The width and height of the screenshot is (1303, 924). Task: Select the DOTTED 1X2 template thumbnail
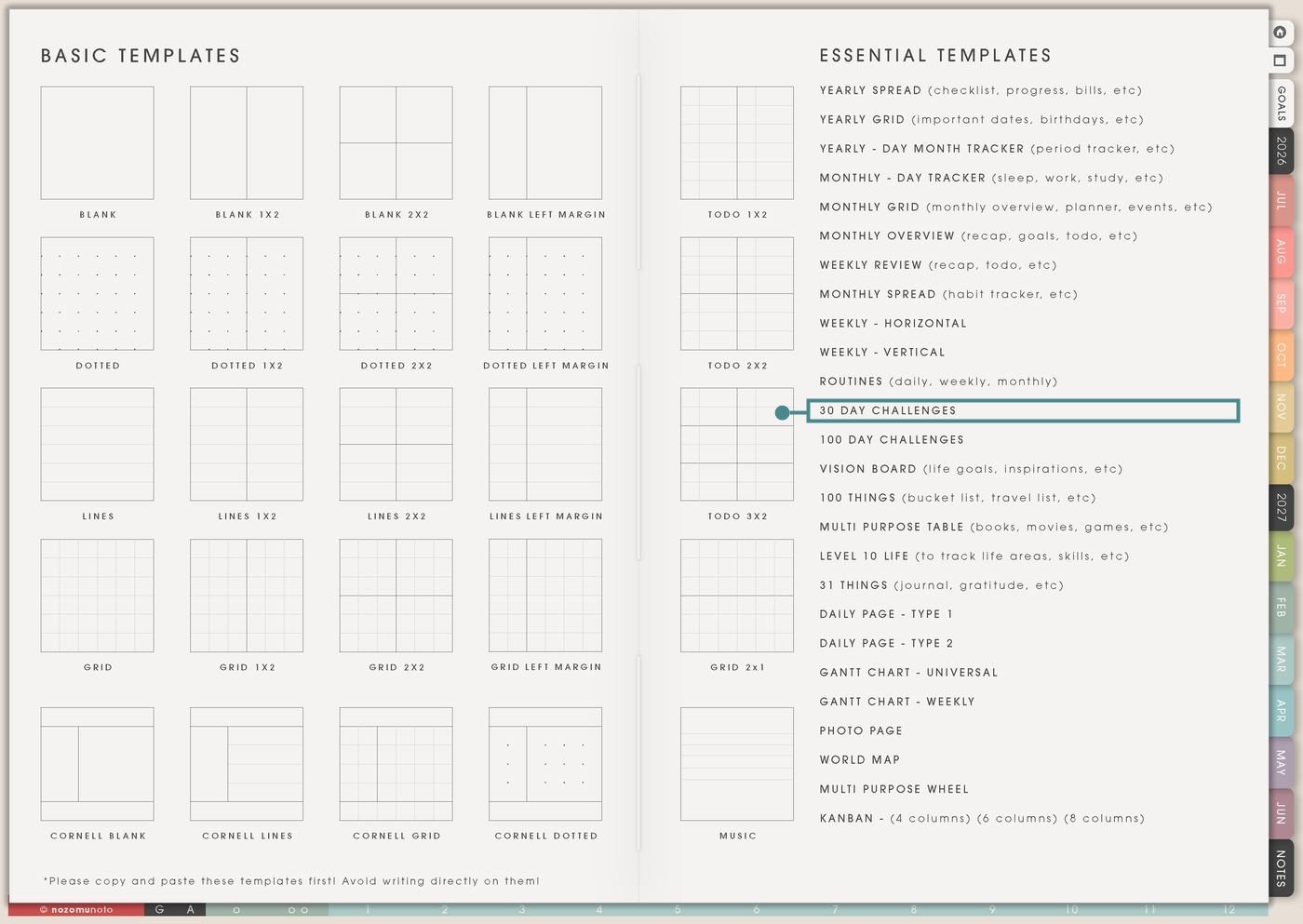pyautogui.click(x=247, y=294)
